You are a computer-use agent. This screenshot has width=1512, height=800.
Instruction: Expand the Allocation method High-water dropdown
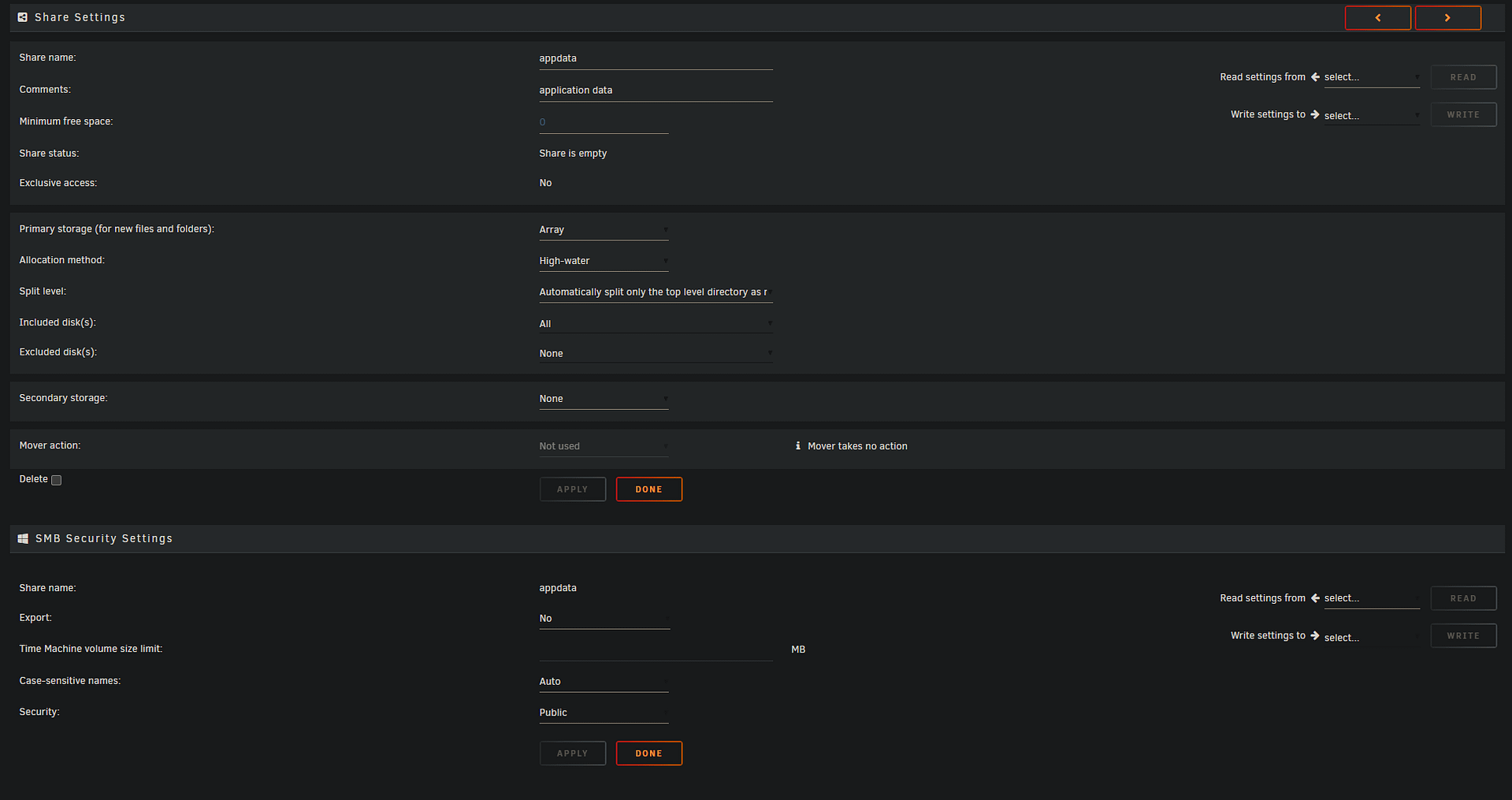click(604, 261)
